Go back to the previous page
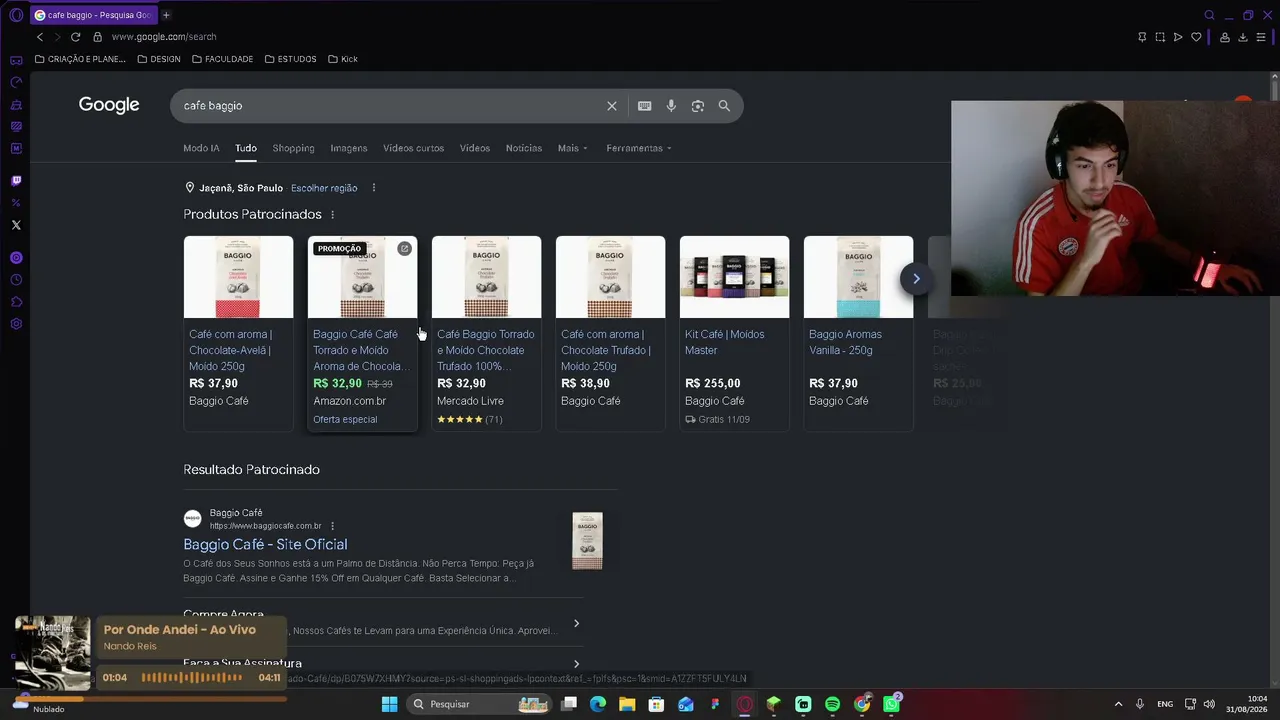 point(40,37)
